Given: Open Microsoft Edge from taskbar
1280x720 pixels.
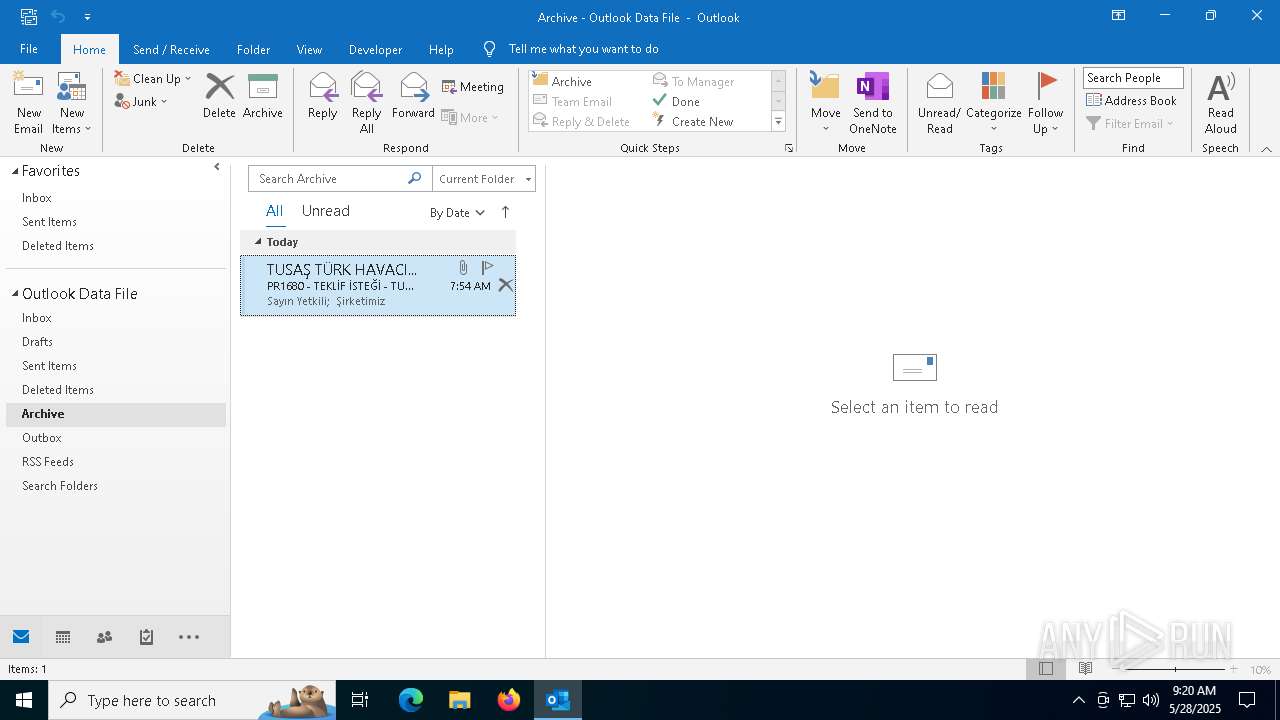Looking at the screenshot, I should coord(411,700).
